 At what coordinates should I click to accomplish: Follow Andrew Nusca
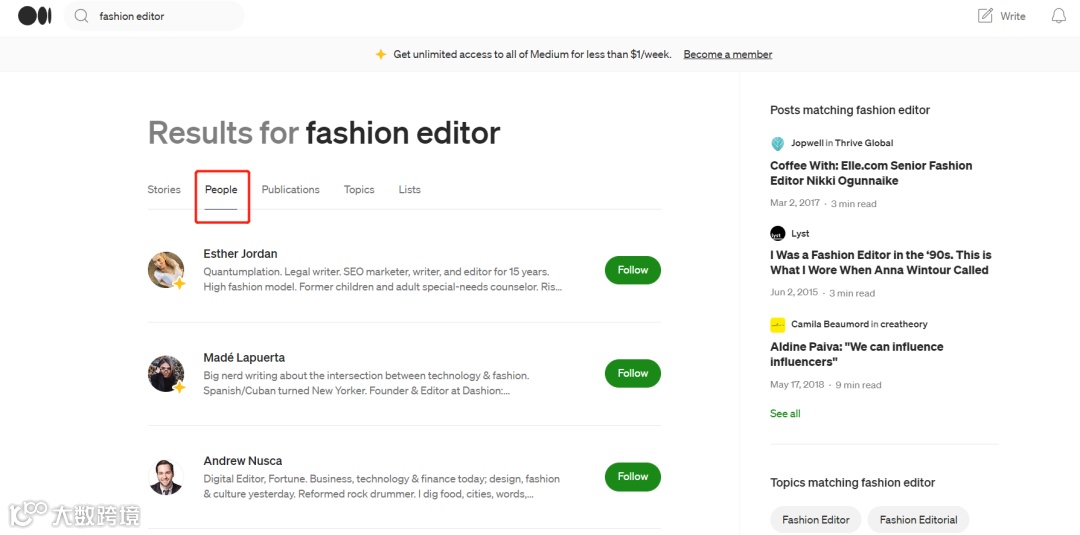(633, 477)
